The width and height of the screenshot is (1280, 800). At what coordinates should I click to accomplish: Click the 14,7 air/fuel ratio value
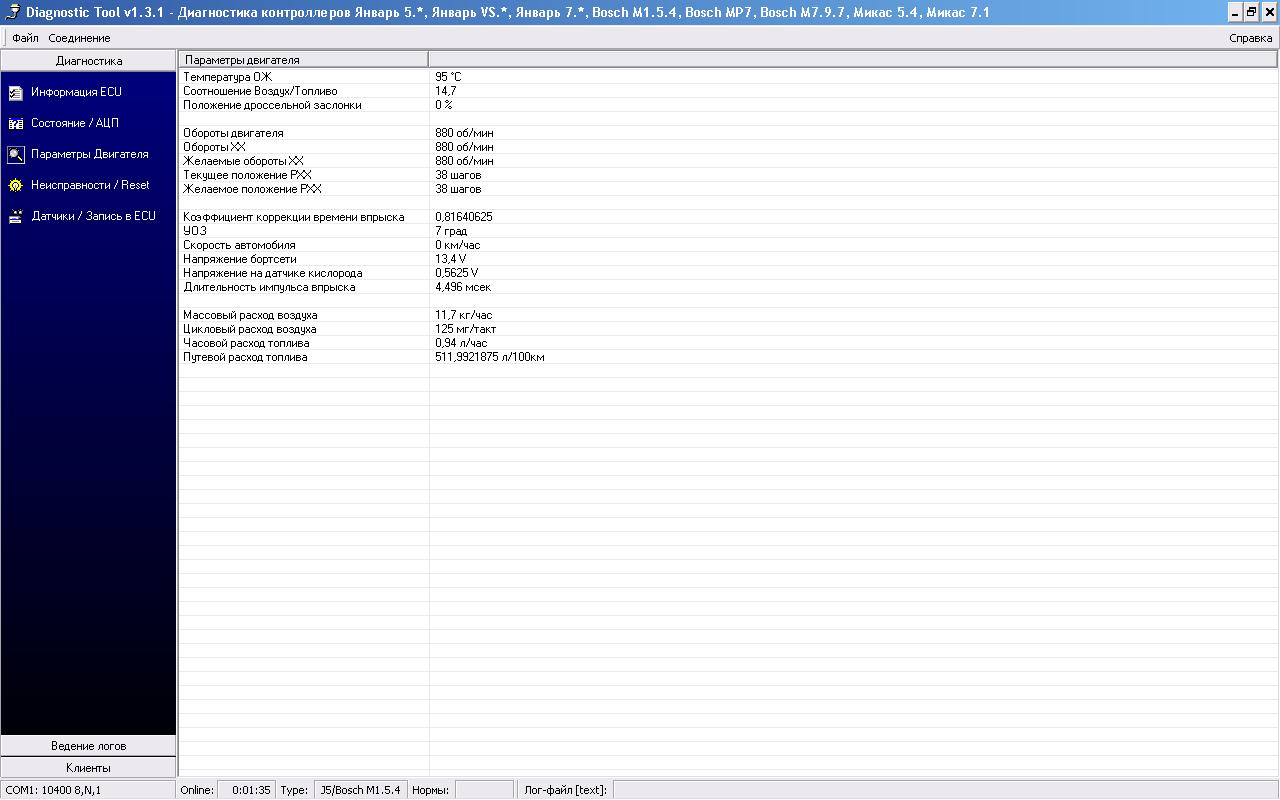click(x=445, y=91)
